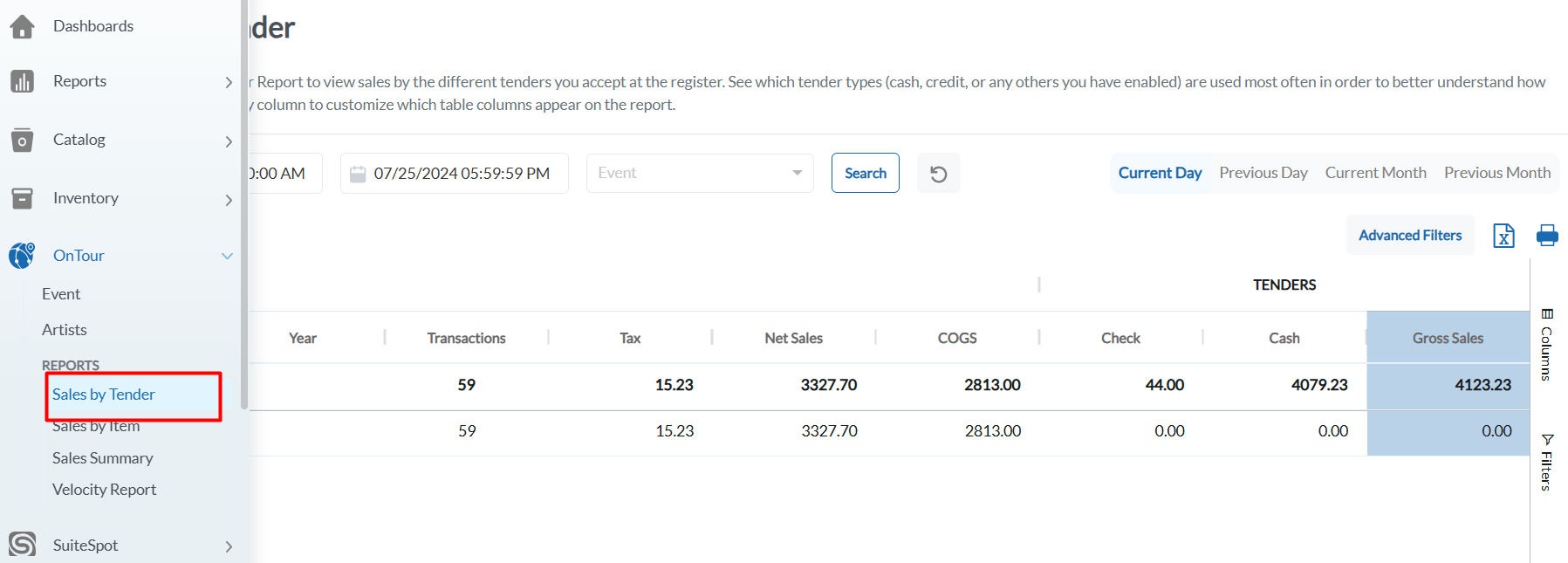Viewport: 1568px width, 563px height.
Task: Click the SuiteSpot logo icon
Action: pos(22,545)
